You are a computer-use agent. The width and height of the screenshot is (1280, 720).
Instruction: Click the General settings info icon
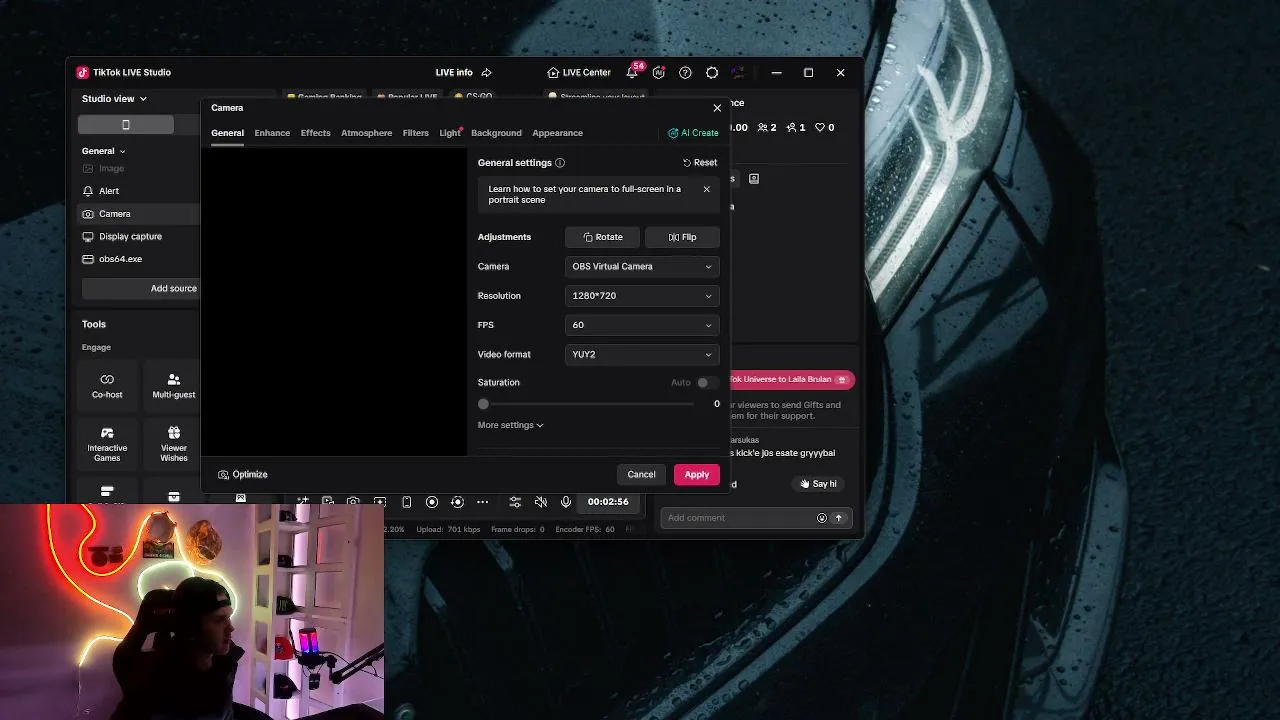coord(560,162)
